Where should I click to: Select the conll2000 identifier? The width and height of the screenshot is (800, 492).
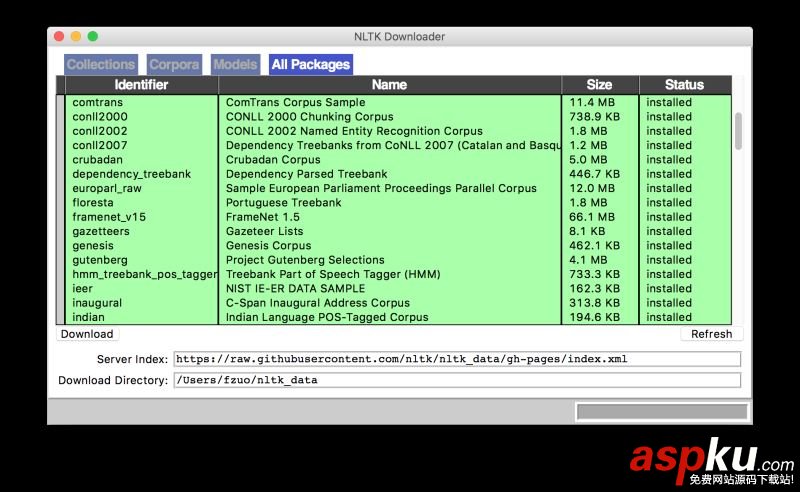pos(100,117)
